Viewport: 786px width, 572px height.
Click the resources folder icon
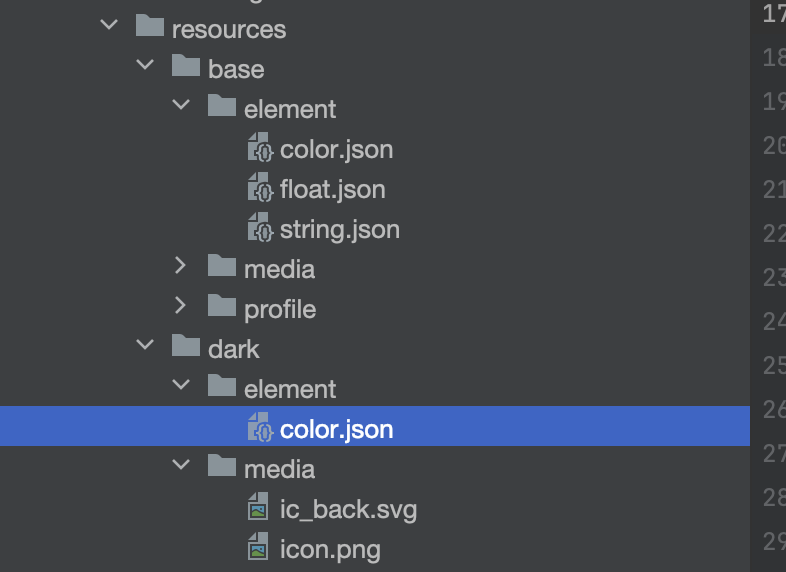tap(149, 27)
